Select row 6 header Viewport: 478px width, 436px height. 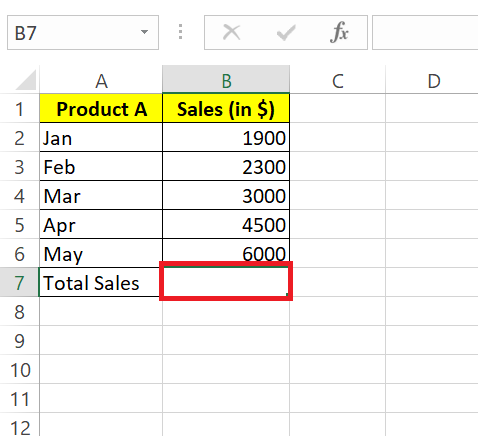20,253
